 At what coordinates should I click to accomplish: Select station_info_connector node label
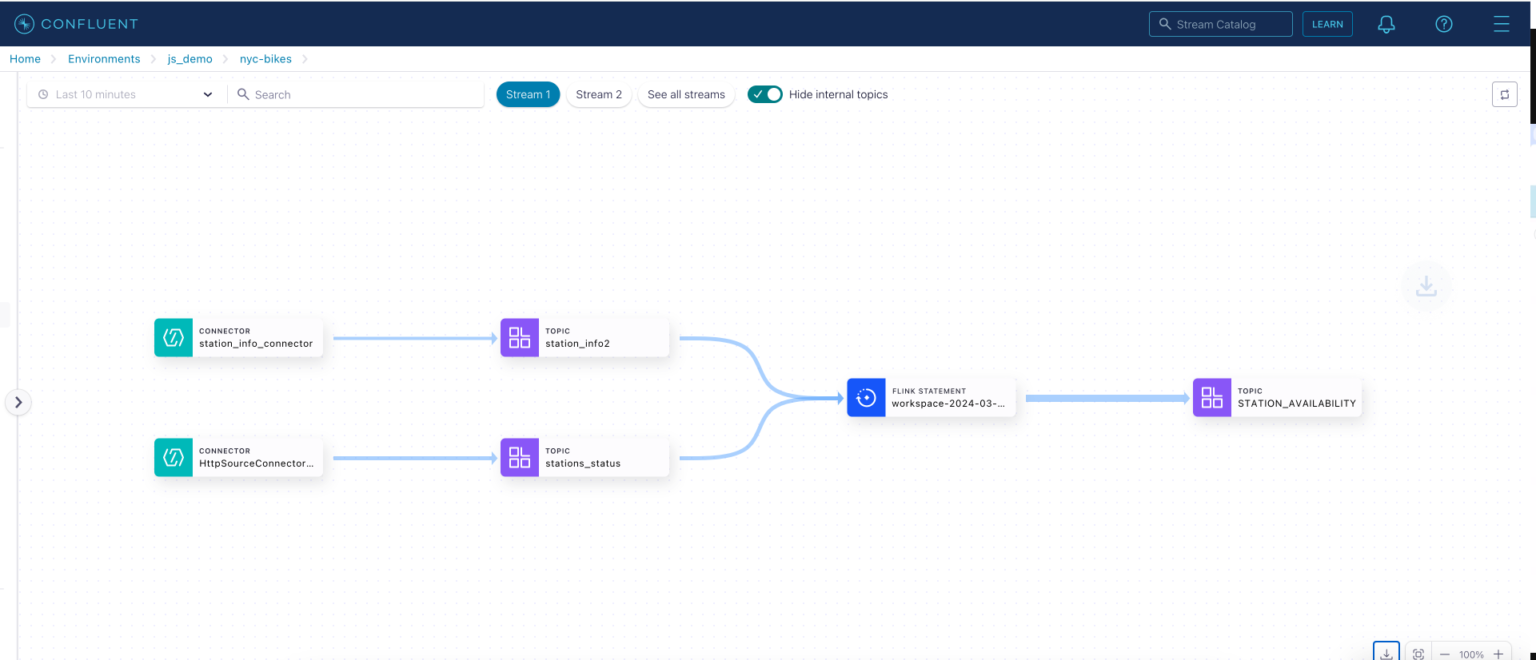tap(256, 344)
